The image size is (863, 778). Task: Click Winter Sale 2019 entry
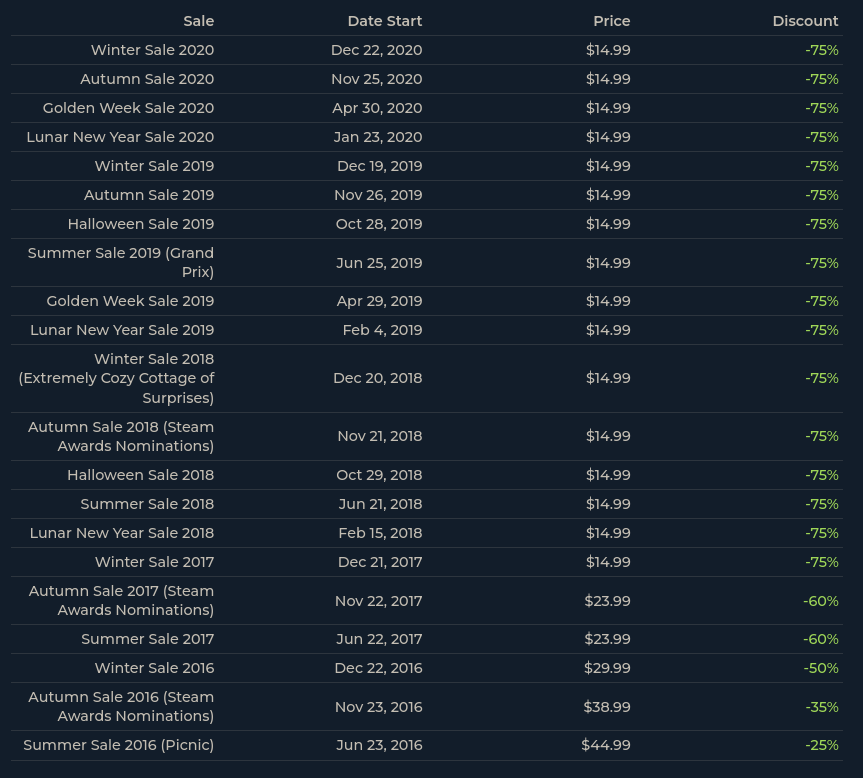[x=154, y=166]
